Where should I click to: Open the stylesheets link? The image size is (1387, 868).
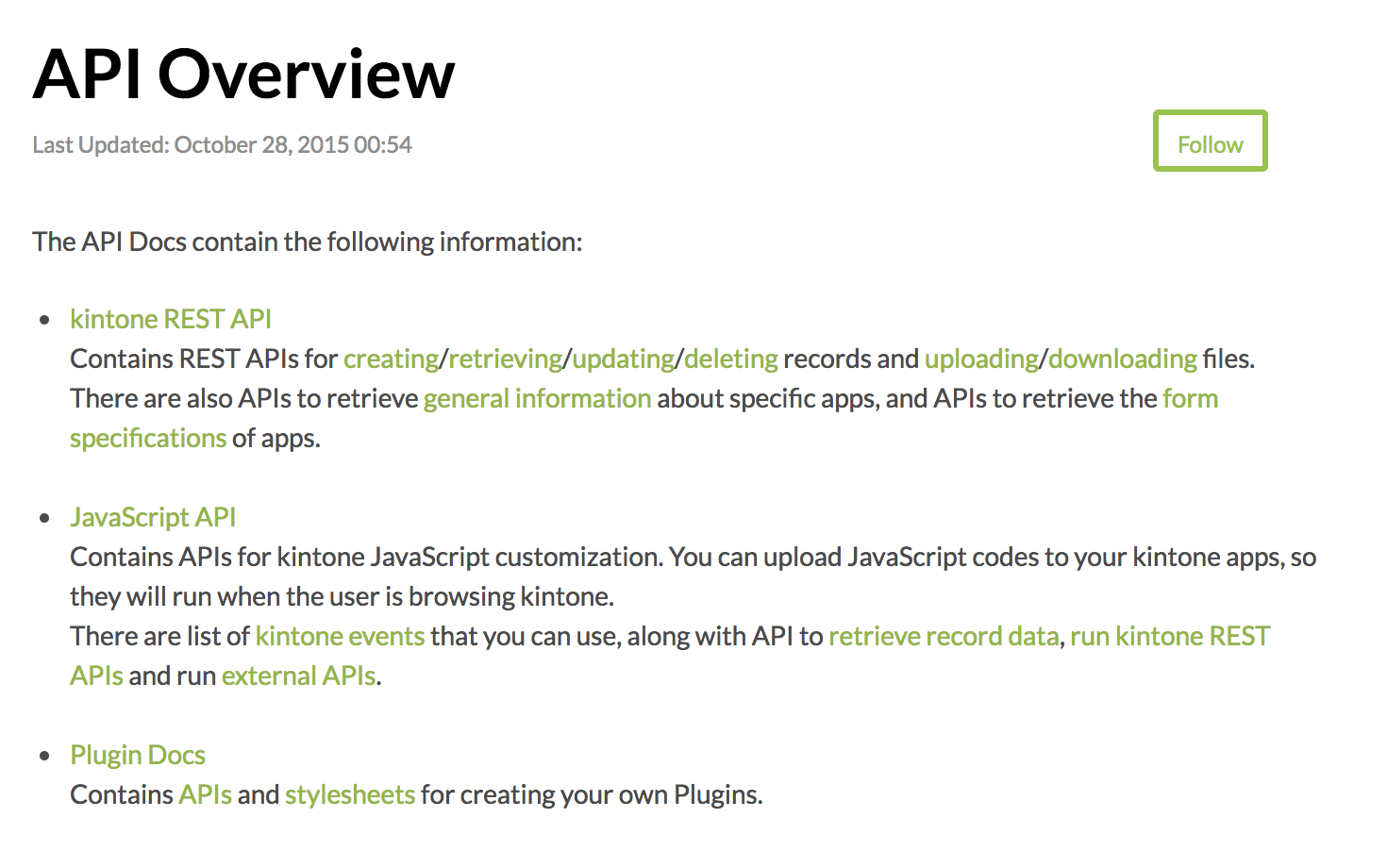point(350,794)
